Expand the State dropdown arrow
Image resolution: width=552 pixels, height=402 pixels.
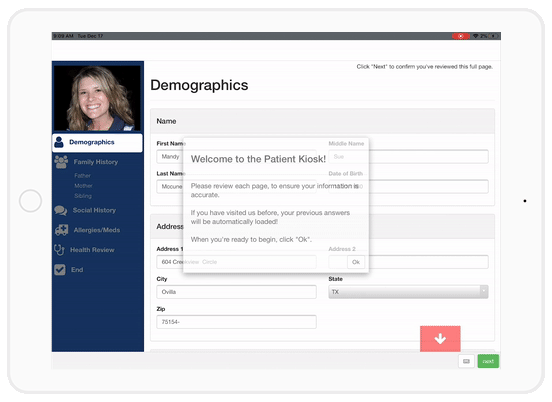tap(484, 291)
